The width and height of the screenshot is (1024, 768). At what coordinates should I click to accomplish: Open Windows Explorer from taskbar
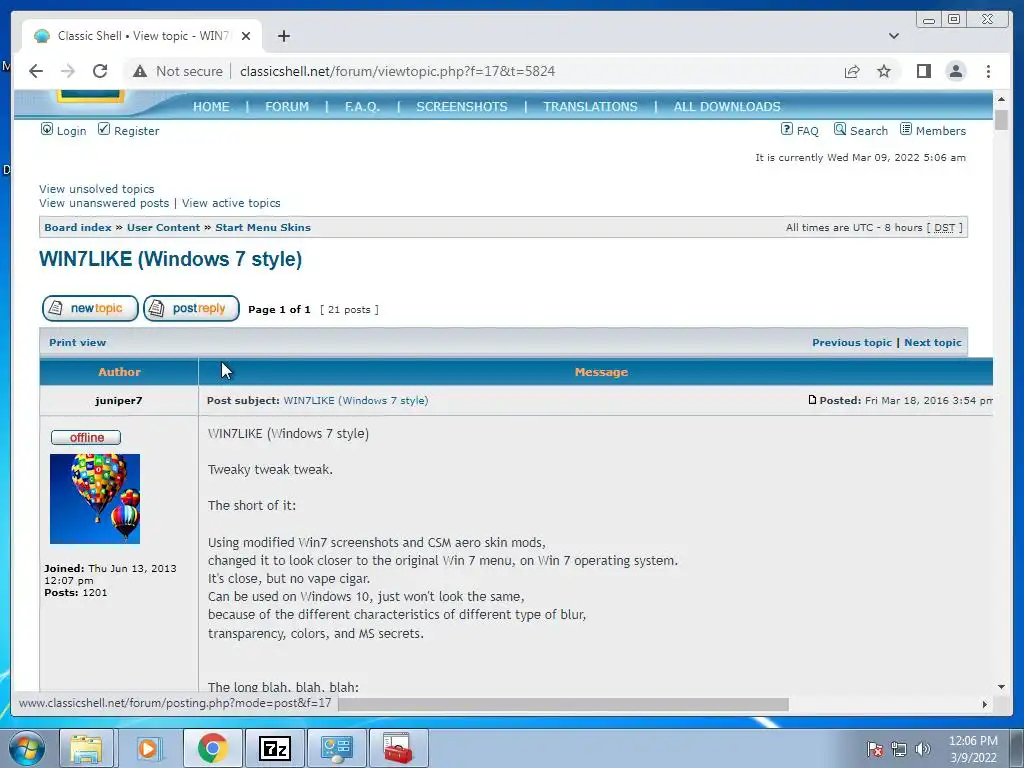coord(86,748)
